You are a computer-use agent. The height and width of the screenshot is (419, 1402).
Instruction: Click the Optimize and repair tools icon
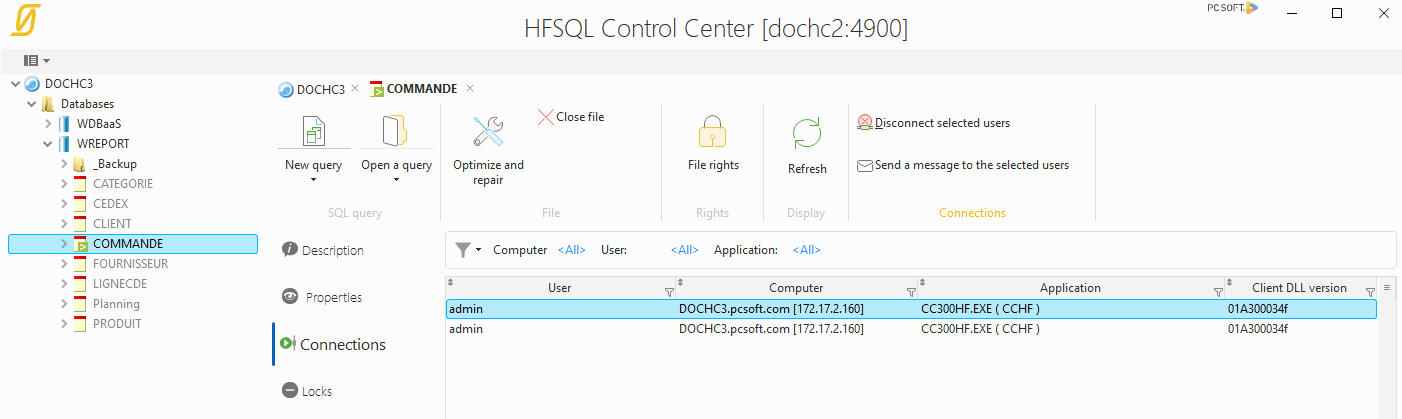[x=488, y=131]
